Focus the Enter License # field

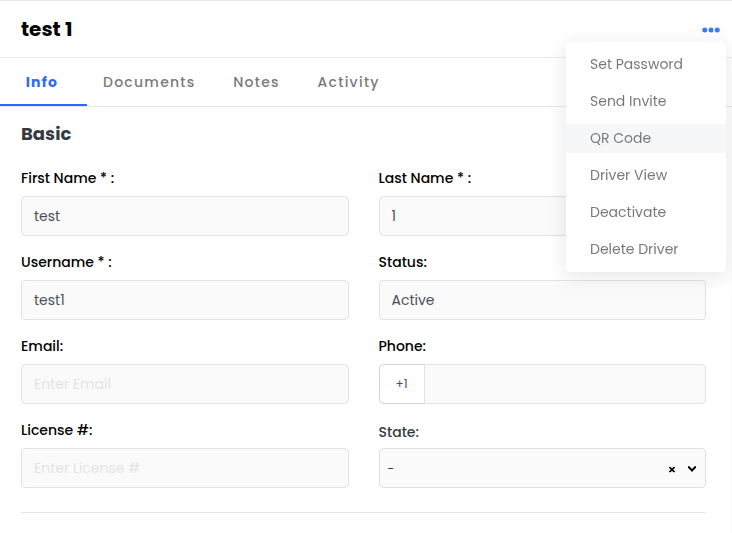[x=185, y=468]
